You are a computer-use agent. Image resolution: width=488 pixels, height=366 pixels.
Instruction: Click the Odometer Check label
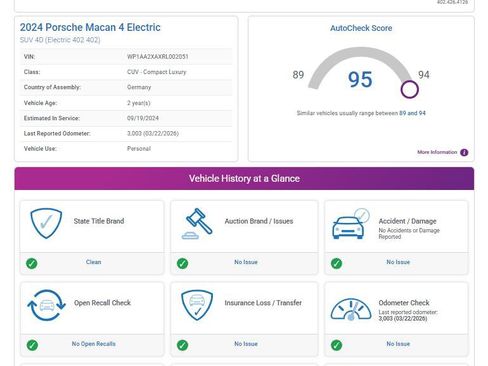pos(404,303)
